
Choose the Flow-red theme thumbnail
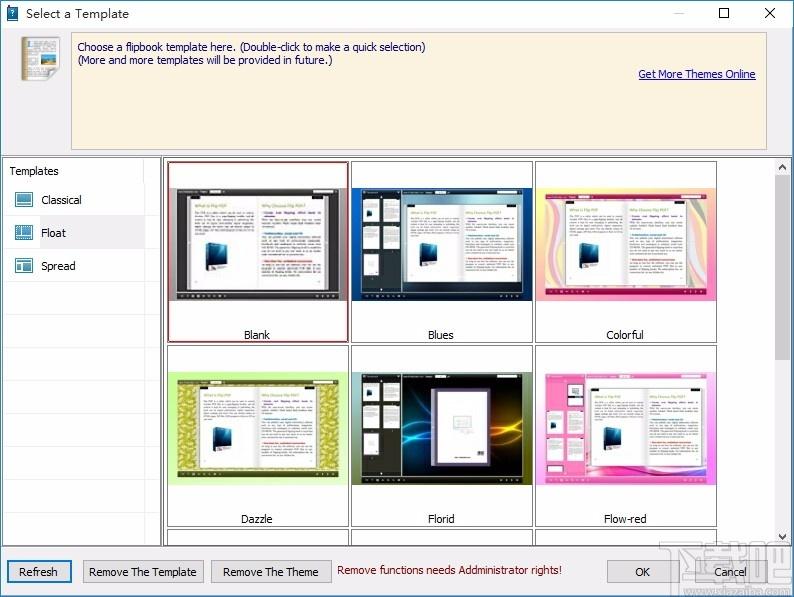click(x=626, y=428)
